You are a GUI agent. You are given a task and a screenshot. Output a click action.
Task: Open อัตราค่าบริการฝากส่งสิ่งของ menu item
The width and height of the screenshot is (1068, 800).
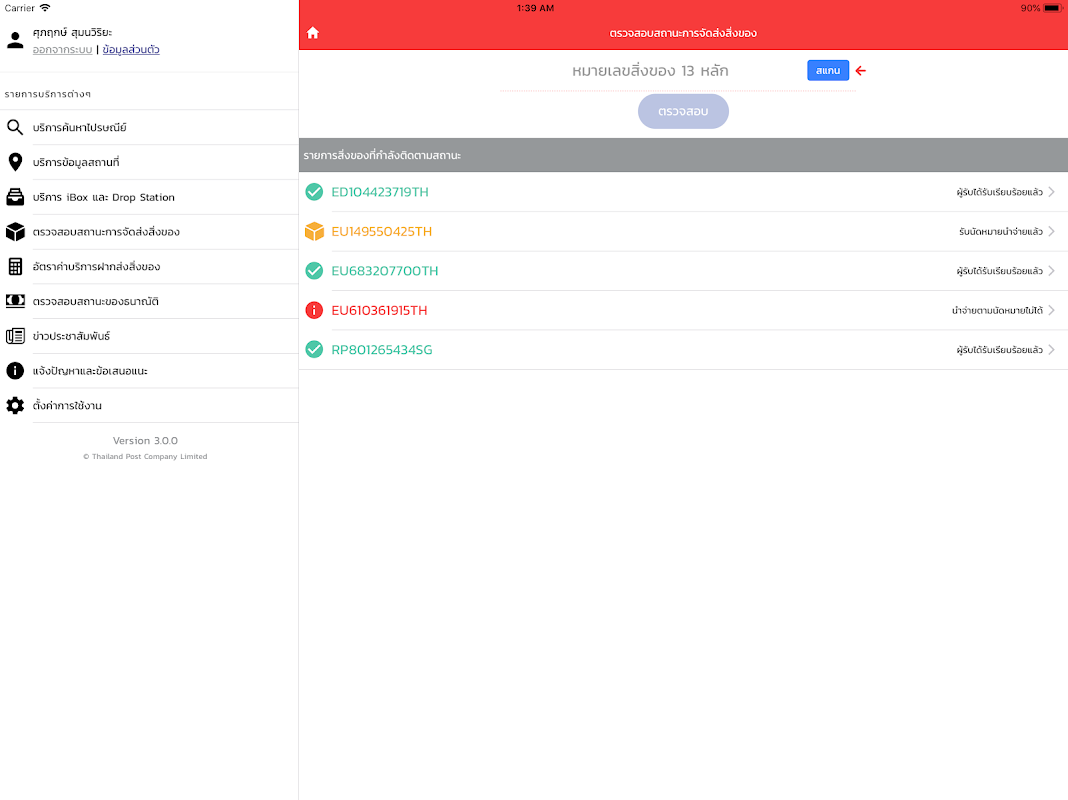click(149, 266)
